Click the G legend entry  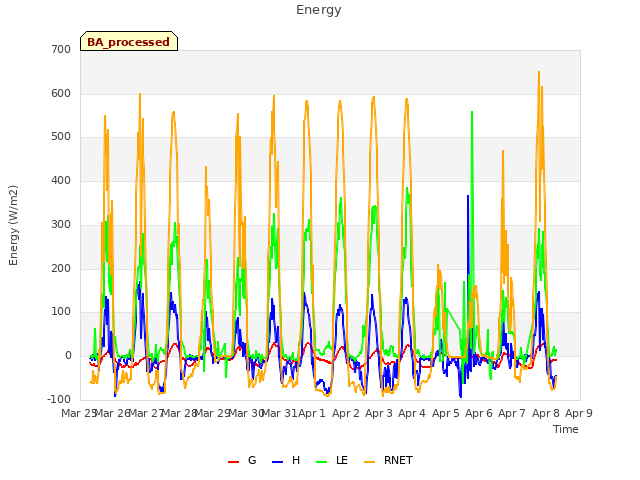(242, 460)
